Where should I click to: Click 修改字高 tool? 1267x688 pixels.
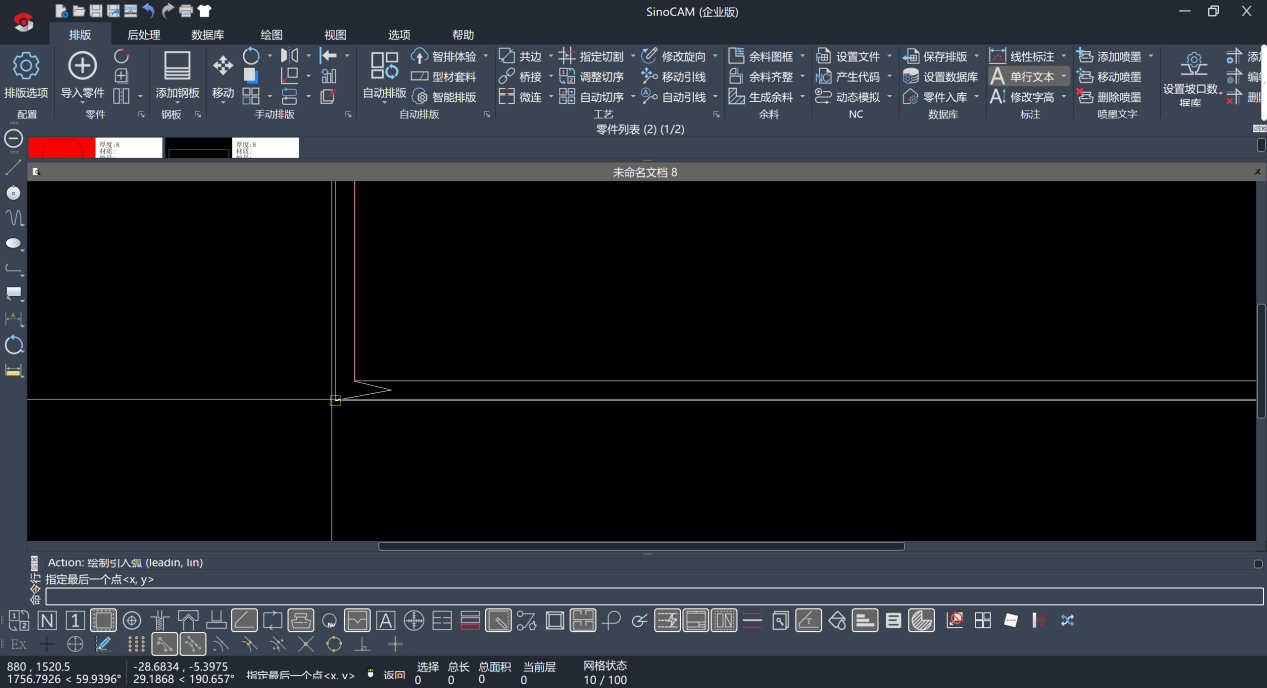pyautogui.click(x=1022, y=97)
